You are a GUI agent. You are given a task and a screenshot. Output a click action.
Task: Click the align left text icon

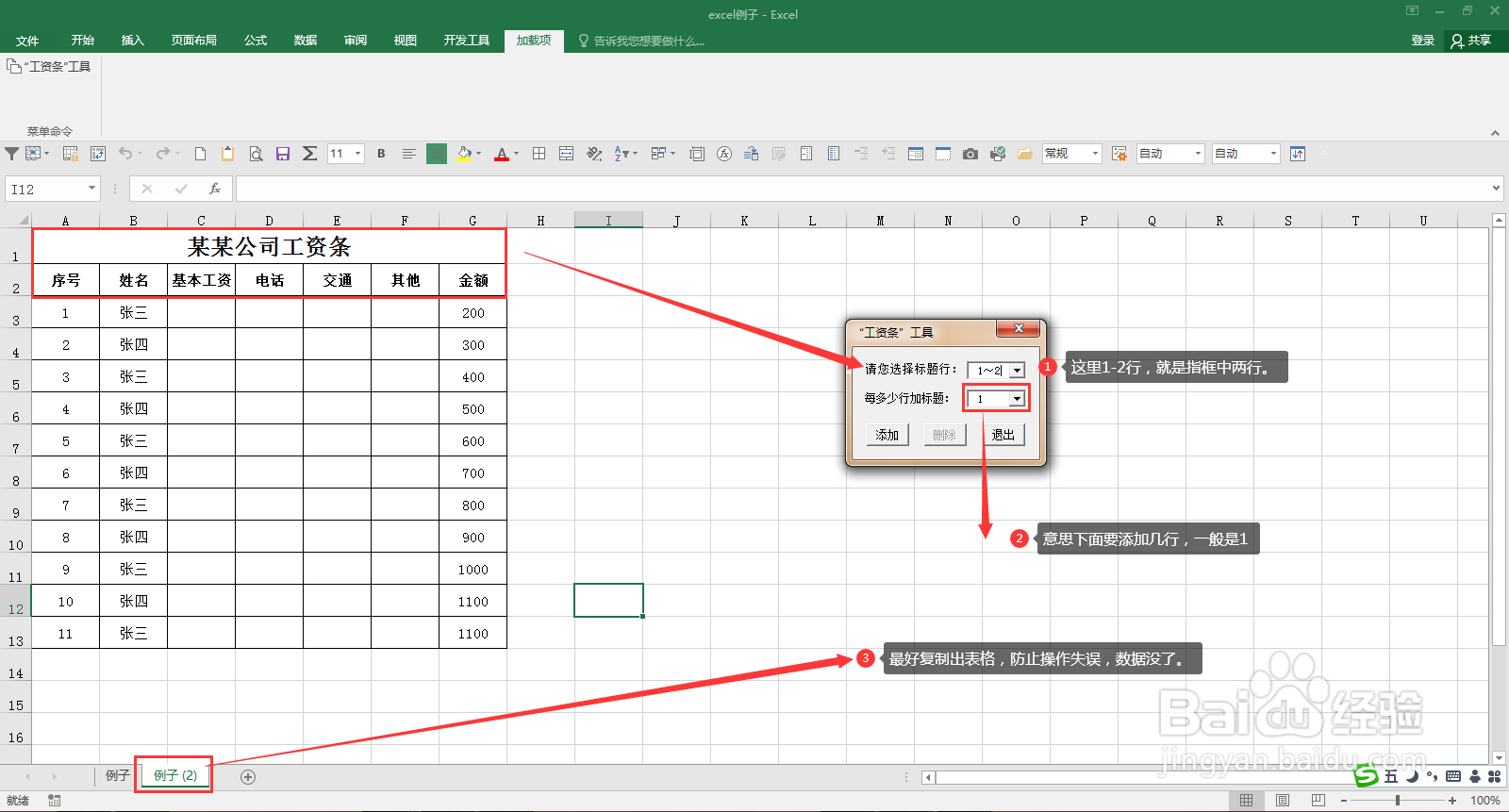pos(408,154)
